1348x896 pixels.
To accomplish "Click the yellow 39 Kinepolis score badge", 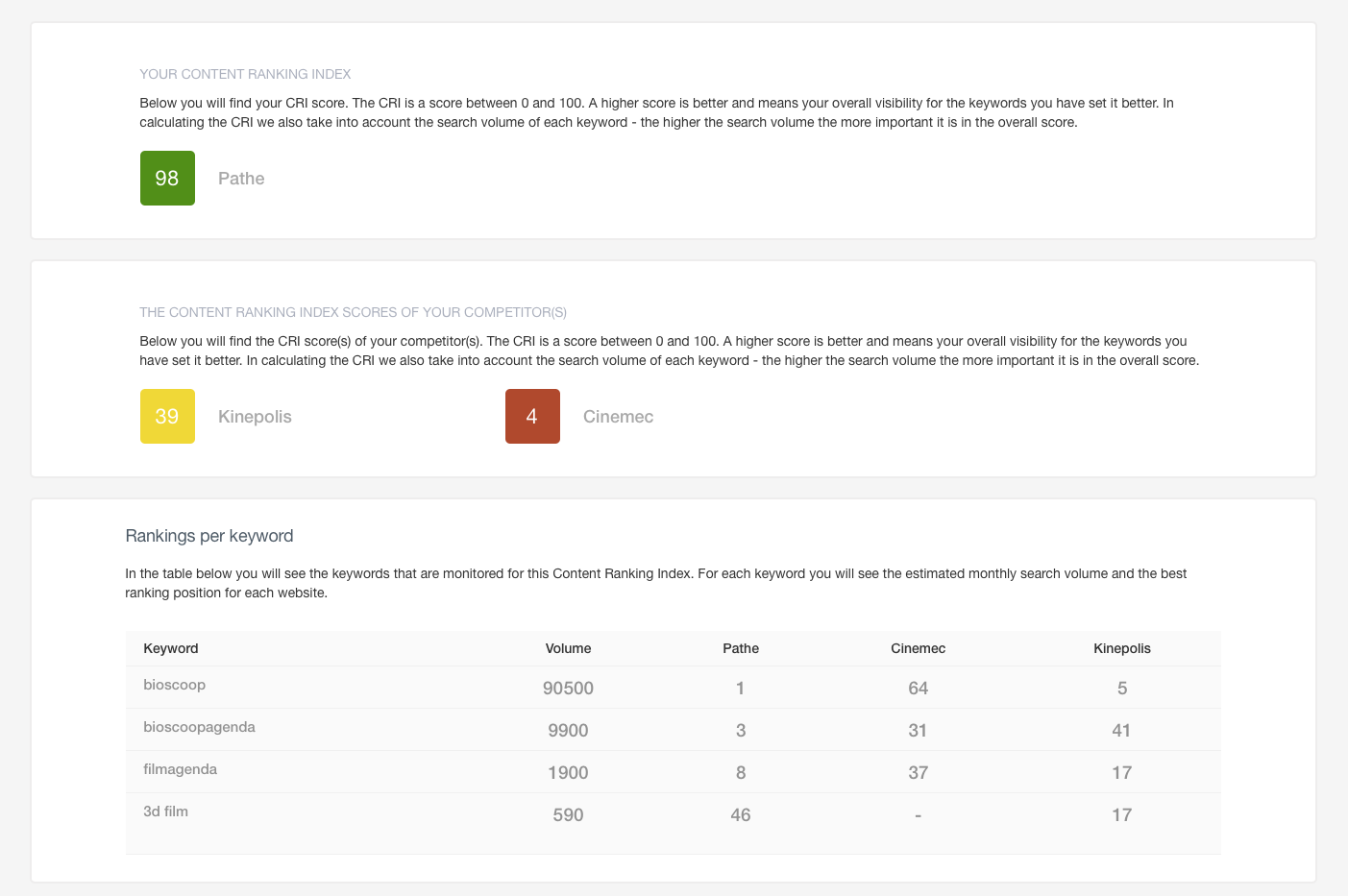I will tap(167, 416).
